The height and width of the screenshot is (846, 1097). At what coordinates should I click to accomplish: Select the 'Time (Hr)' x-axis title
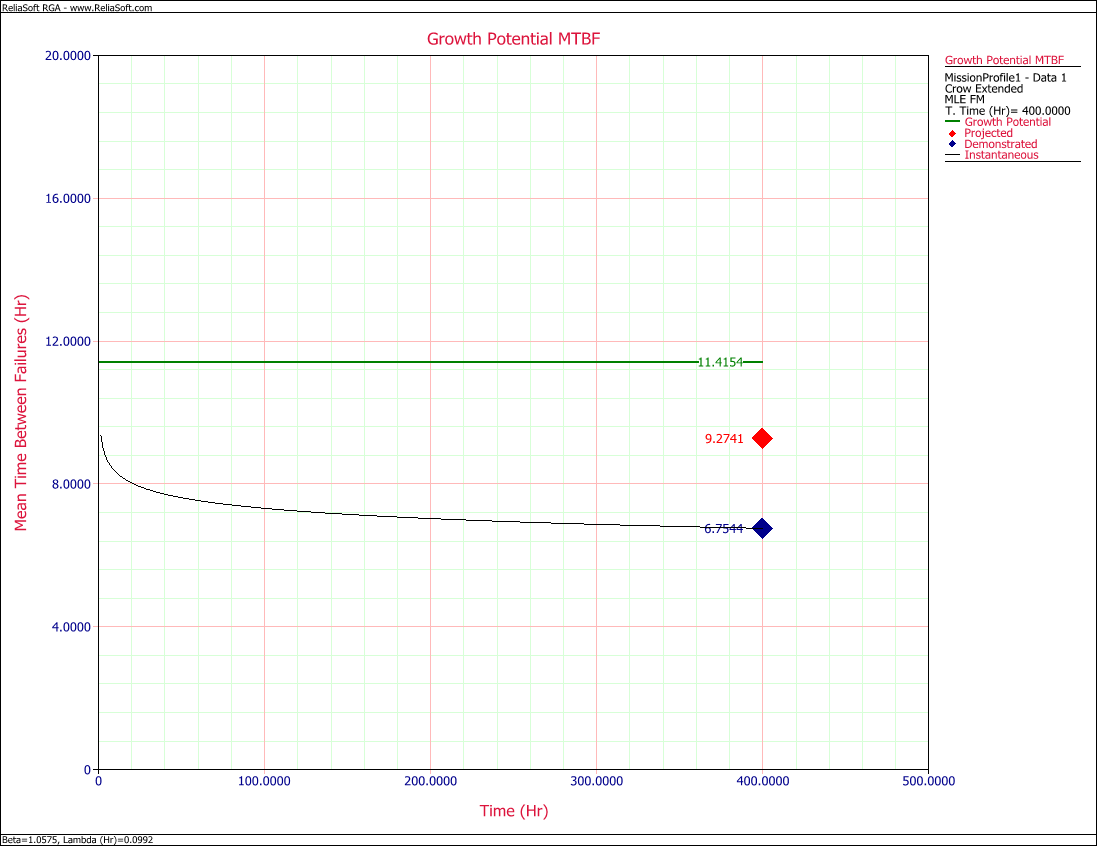point(513,811)
